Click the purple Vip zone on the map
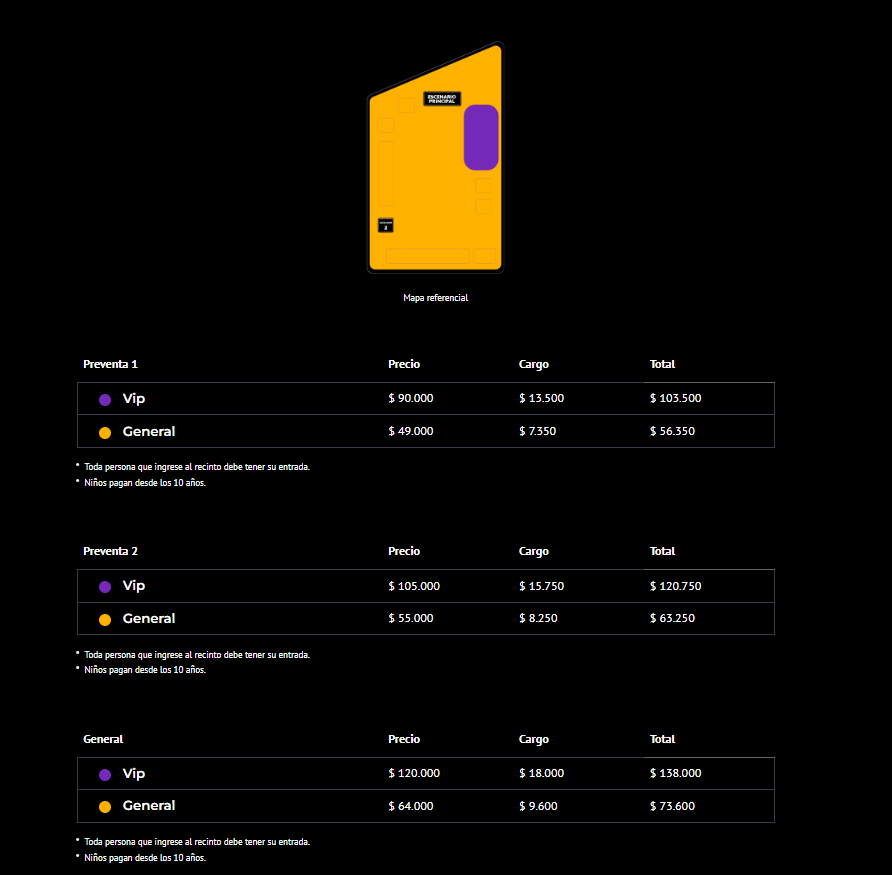The width and height of the screenshot is (892, 875). pos(481,136)
